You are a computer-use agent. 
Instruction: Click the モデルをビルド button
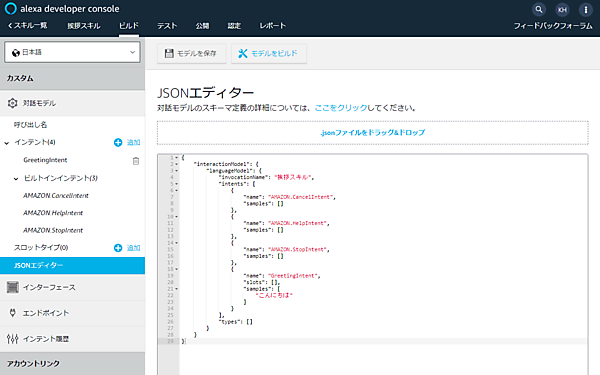269,53
